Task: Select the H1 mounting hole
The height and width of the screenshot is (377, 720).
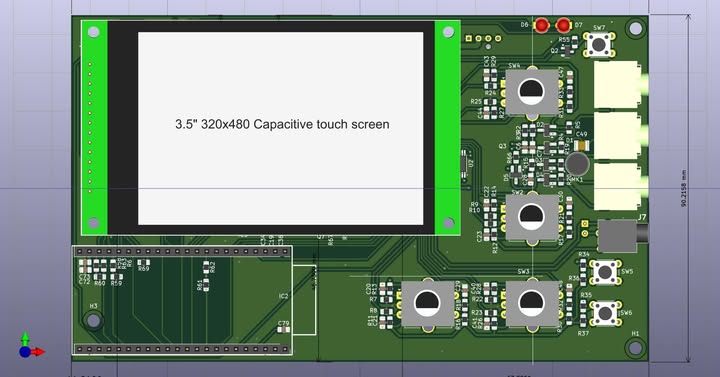Action: point(636,347)
